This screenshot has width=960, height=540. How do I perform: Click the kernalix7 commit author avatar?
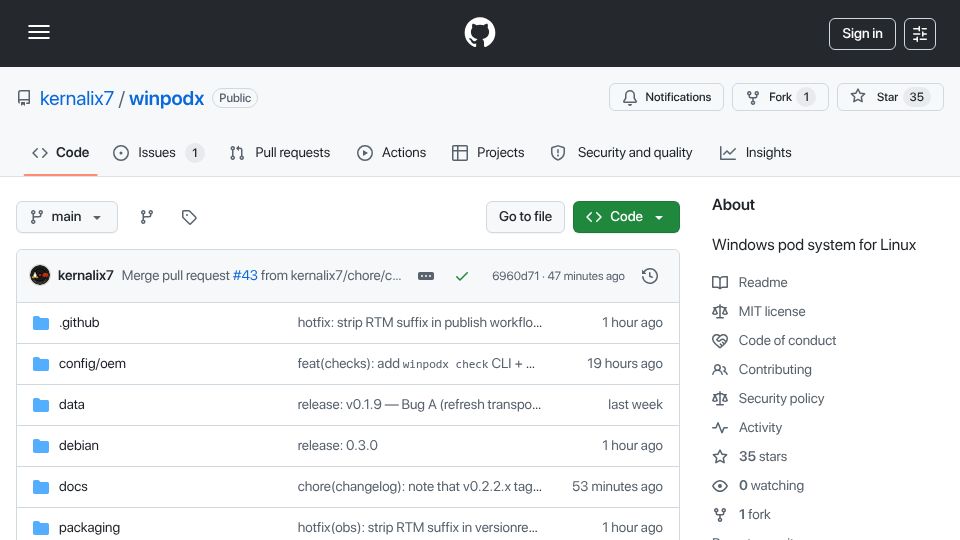(40, 276)
